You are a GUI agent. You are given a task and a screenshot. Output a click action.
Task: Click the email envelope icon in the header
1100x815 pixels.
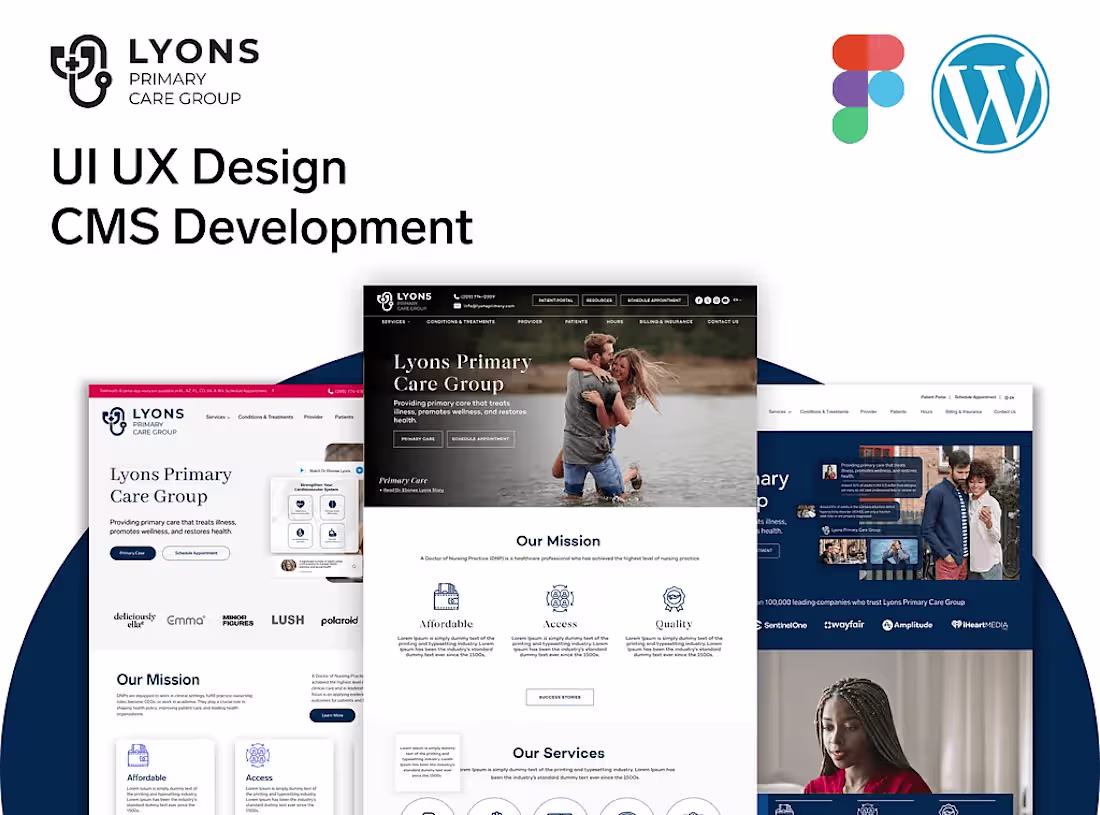point(457,306)
